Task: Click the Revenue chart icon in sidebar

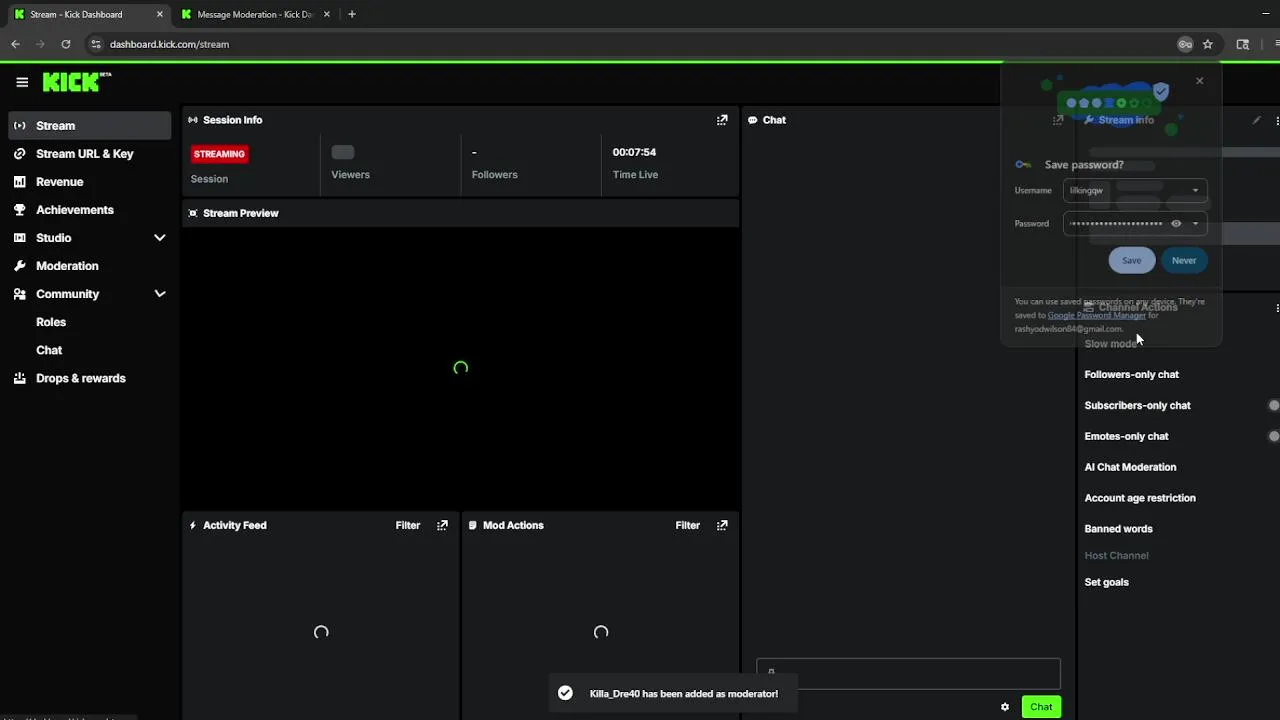Action: [x=19, y=182]
